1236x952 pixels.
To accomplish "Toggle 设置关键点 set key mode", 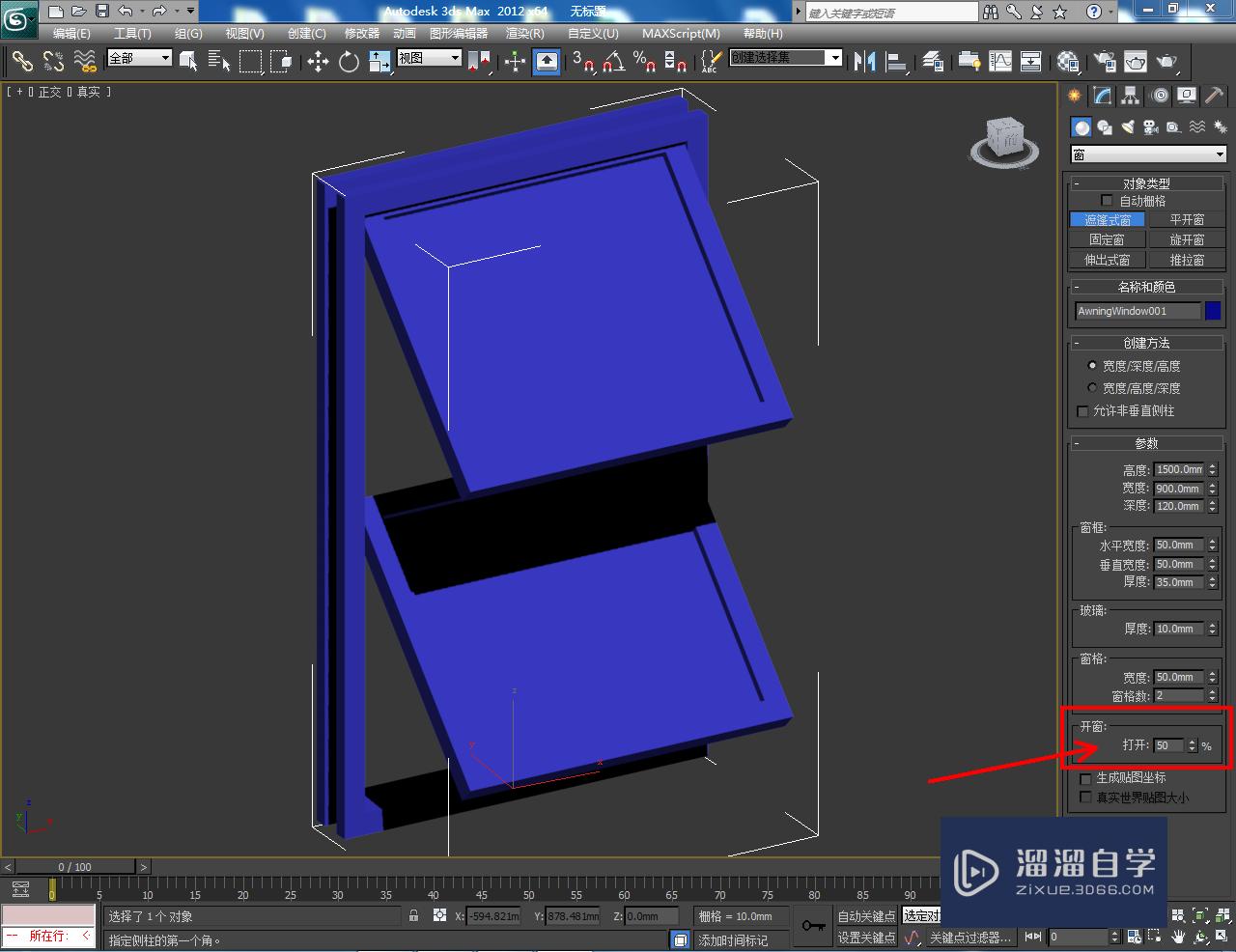I will [x=866, y=938].
